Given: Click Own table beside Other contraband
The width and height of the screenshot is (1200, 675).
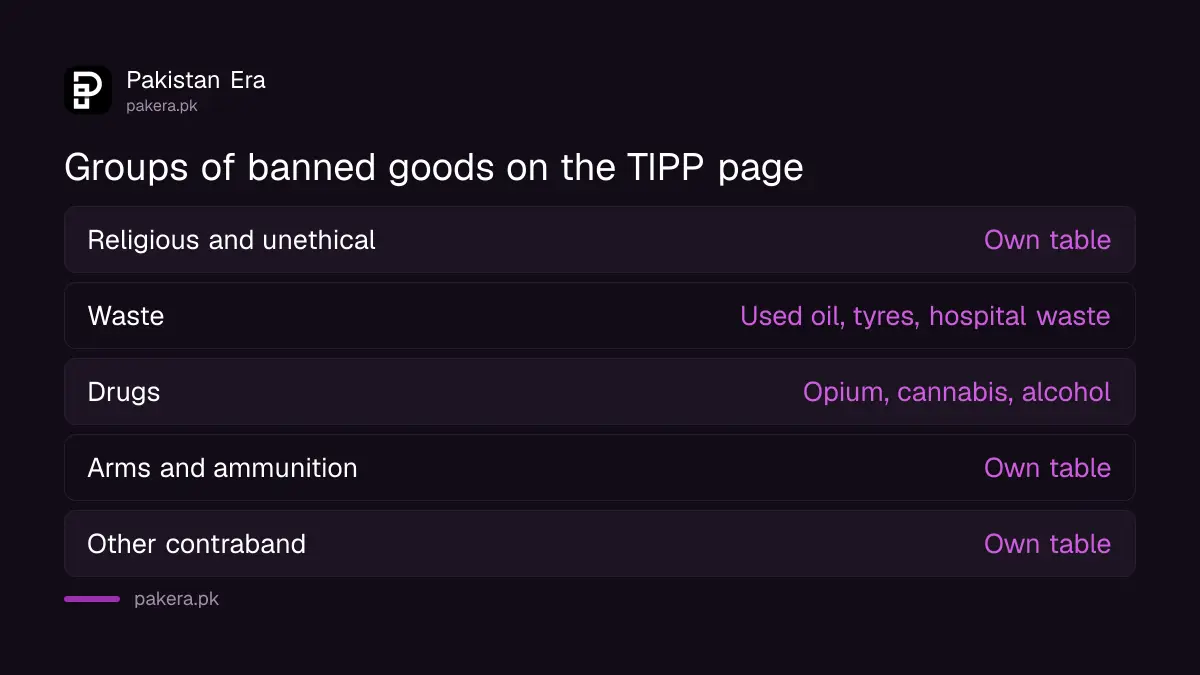Looking at the screenshot, I should coord(1047,544).
